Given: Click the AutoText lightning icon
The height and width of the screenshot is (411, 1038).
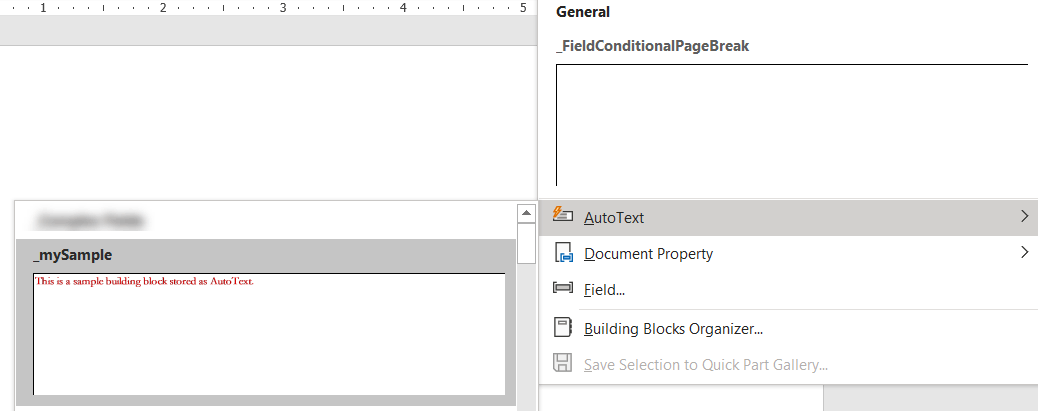Looking at the screenshot, I should pos(562,214).
